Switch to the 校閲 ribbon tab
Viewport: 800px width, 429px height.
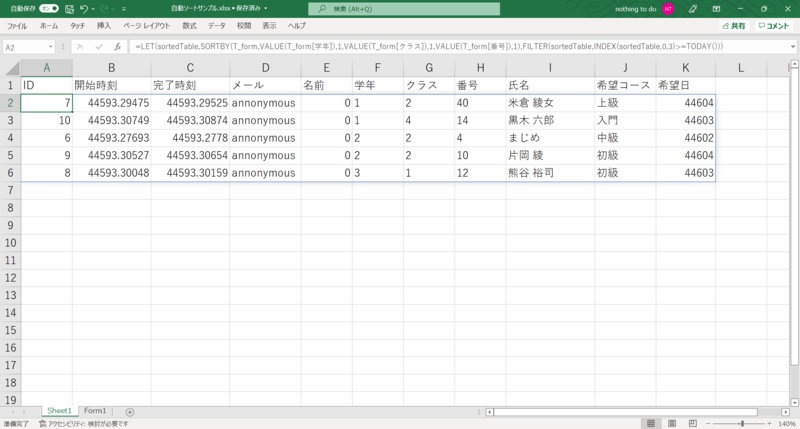(x=244, y=26)
